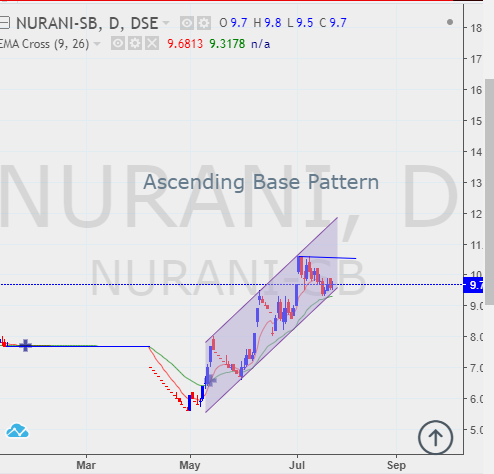Image resolution: width=494 pixels, height=474 pixels.
Task: Open settings gear for NURANI-SB symbol
Action: pyautogui.click(x=204, y=23)
